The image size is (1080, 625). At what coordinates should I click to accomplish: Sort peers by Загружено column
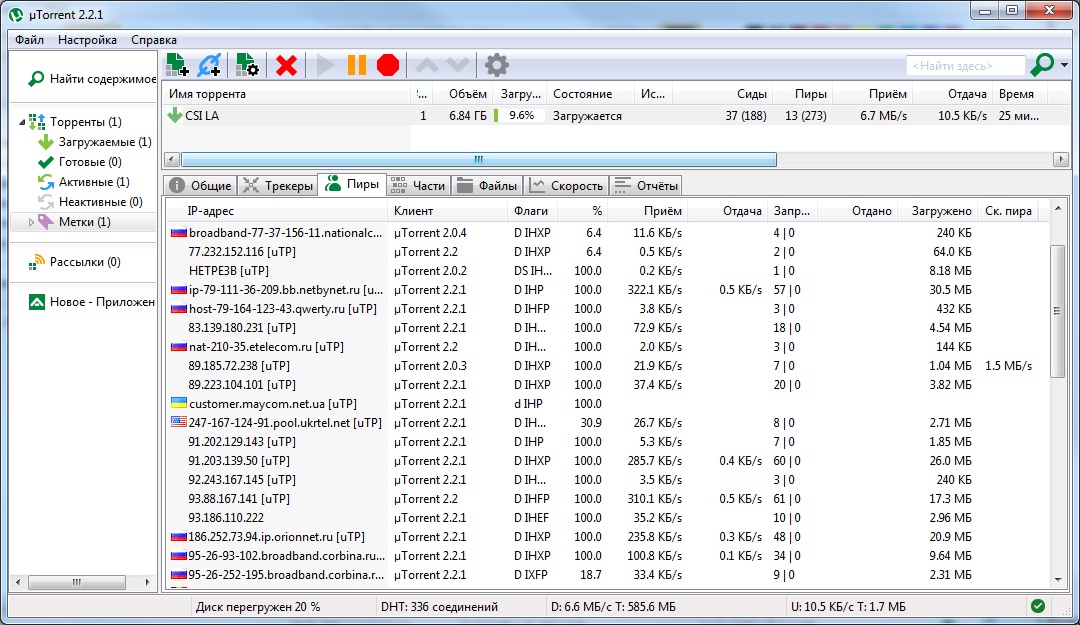pos(937,211)
